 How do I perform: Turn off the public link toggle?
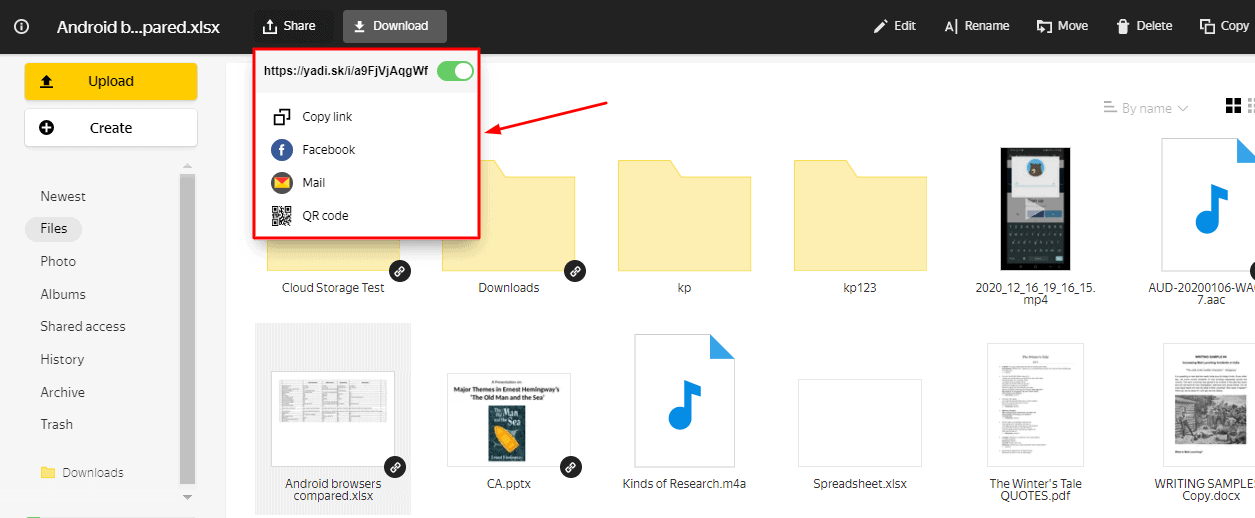[x=455, y=71]
